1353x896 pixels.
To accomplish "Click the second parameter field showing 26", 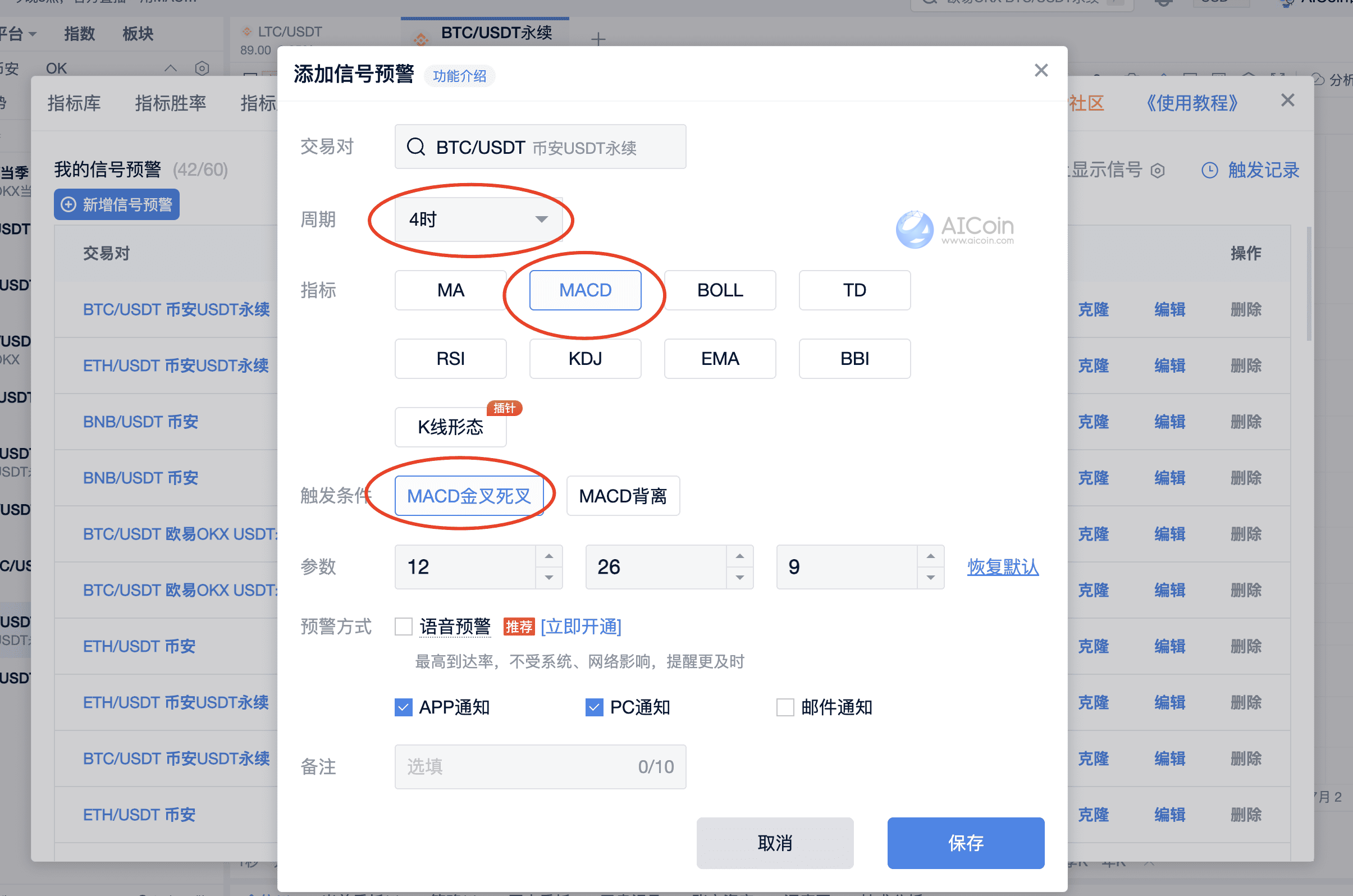I will (656, 567).
